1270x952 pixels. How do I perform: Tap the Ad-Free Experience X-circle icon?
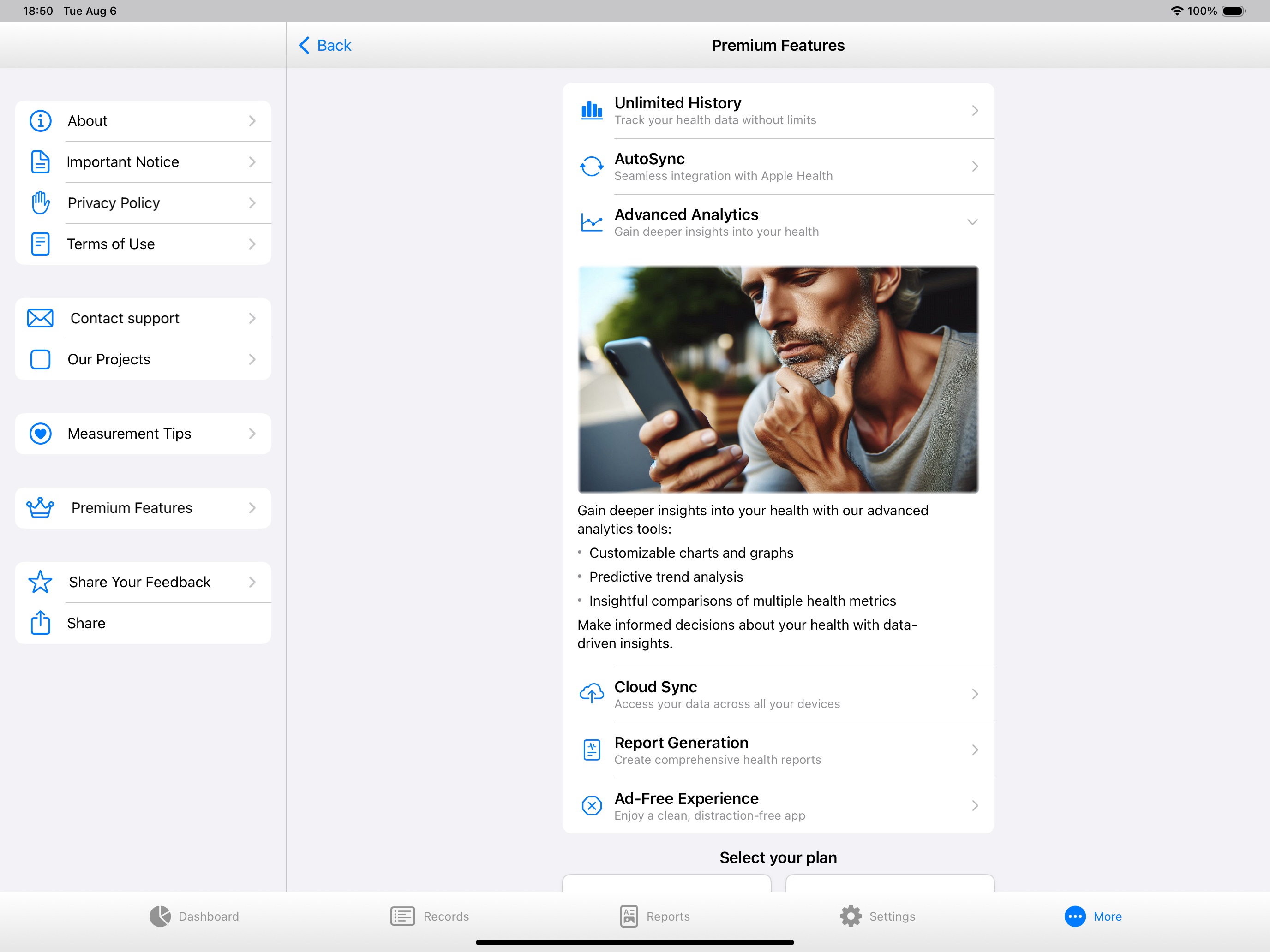[x=591, y=806]
